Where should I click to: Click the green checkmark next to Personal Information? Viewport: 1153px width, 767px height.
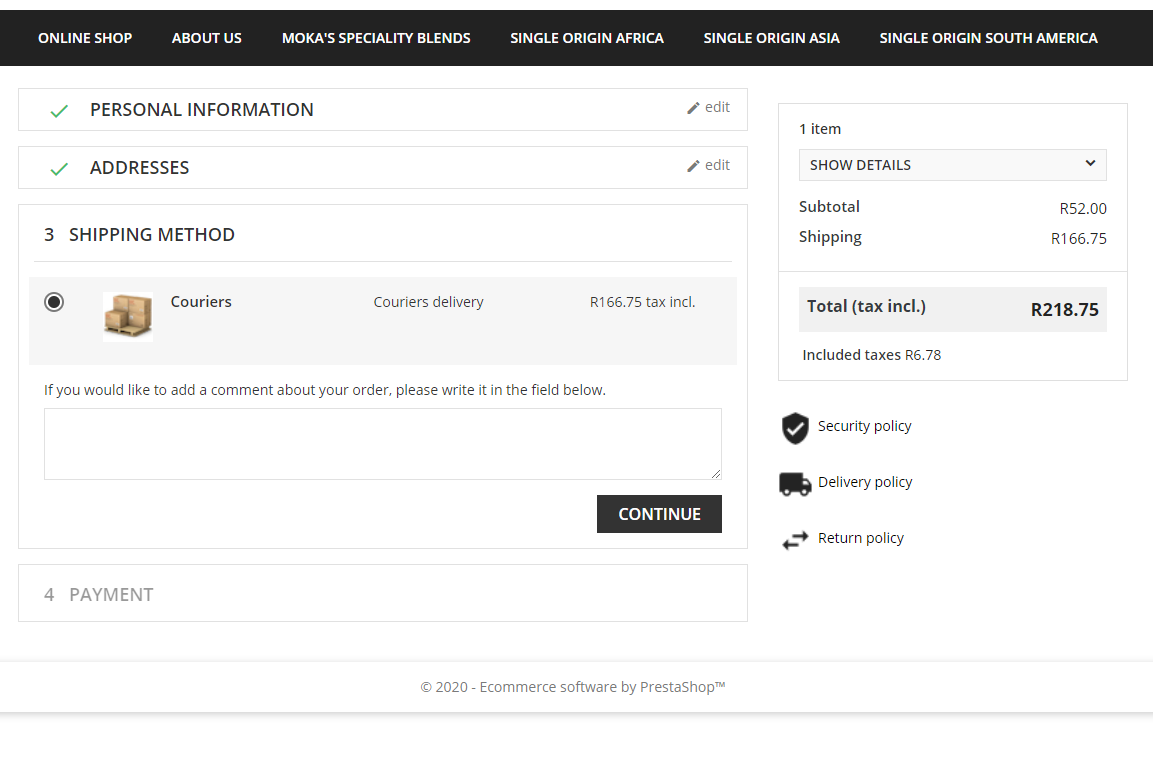[59, 110]
